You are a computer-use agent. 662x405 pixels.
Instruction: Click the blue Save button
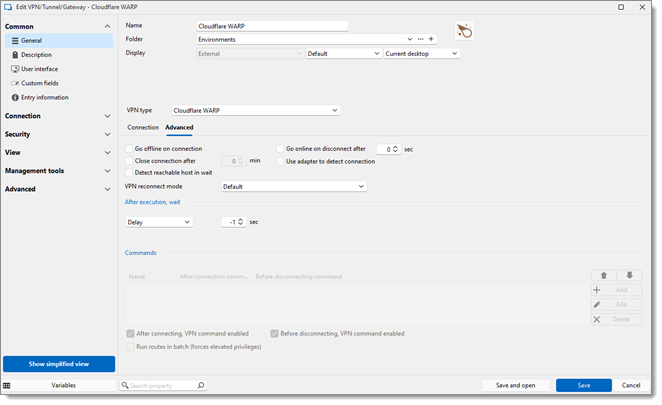(584, 385)
